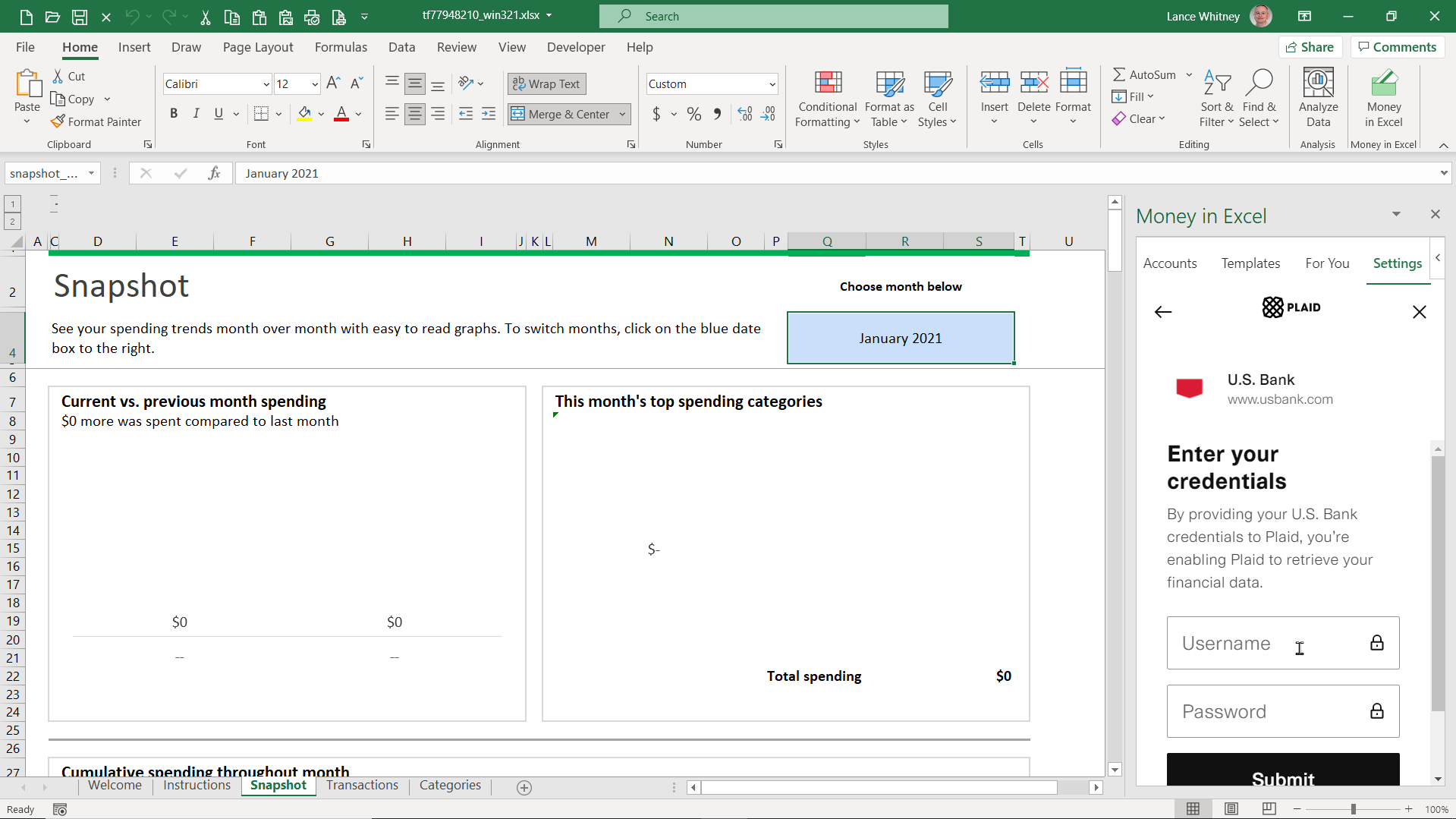Click Analyze Data
Viewport: 1456px width, 819px height.
click(x=1318, y=97)
